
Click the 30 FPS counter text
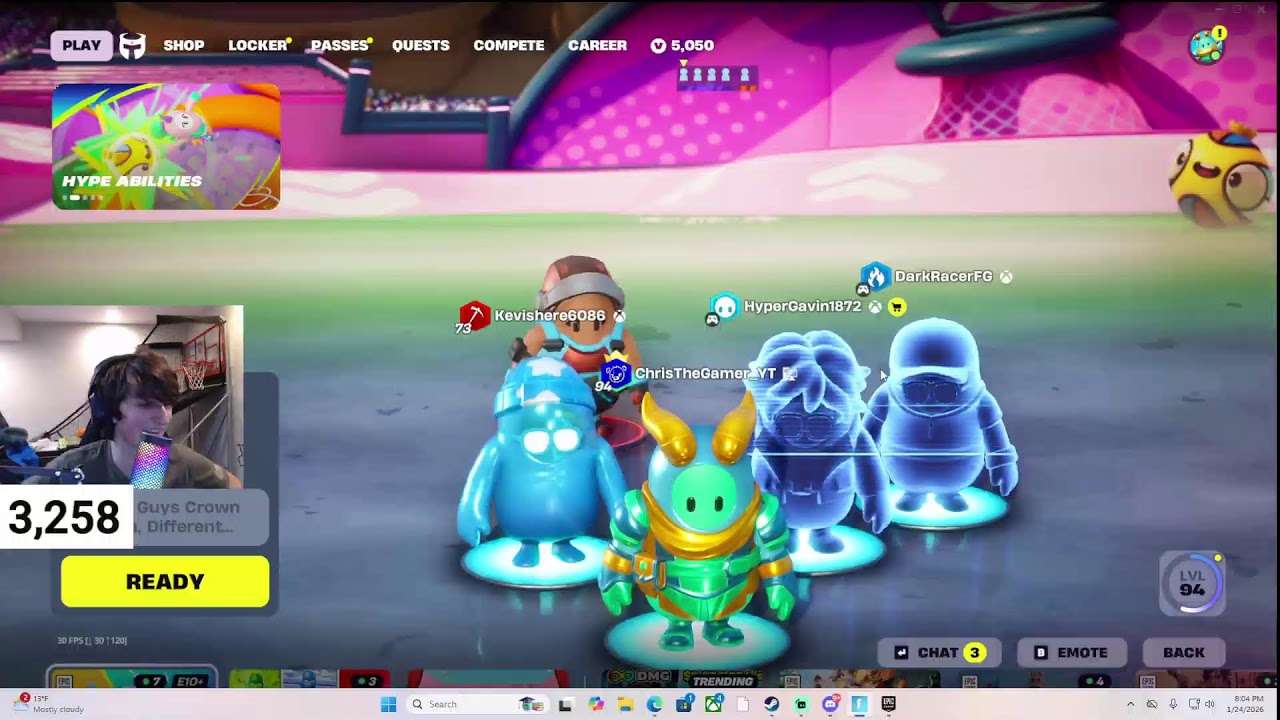[92, 640]
